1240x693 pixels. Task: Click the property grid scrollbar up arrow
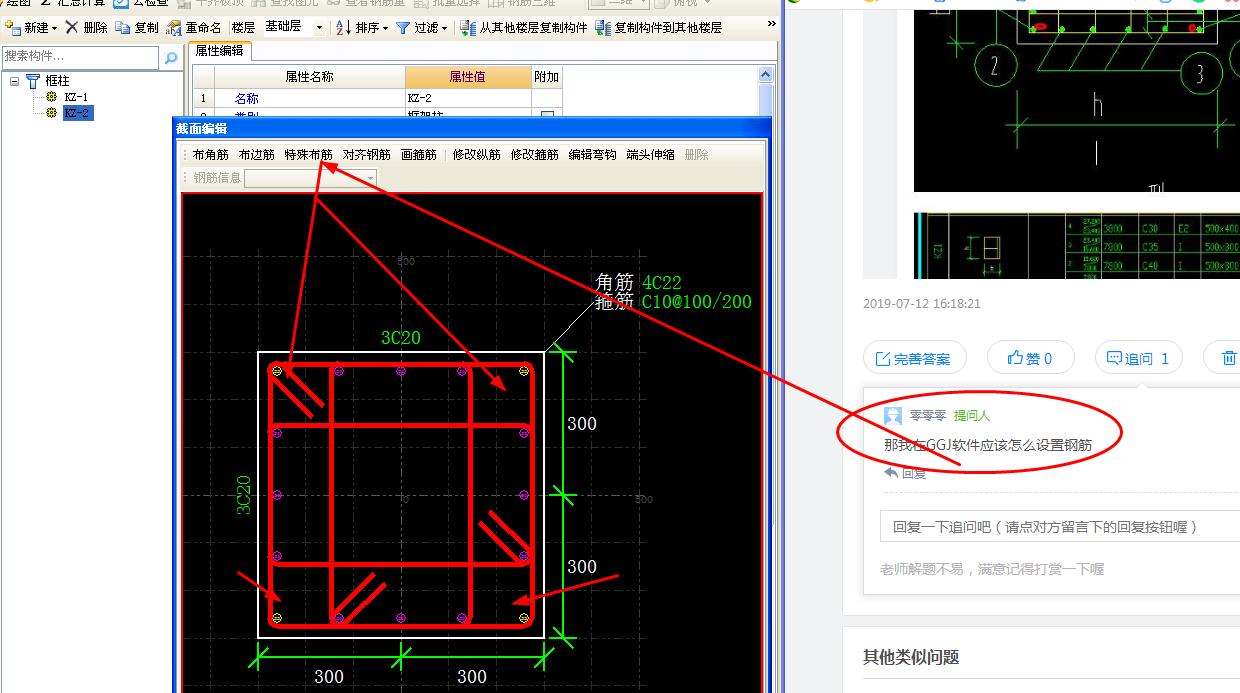[766, 75]
